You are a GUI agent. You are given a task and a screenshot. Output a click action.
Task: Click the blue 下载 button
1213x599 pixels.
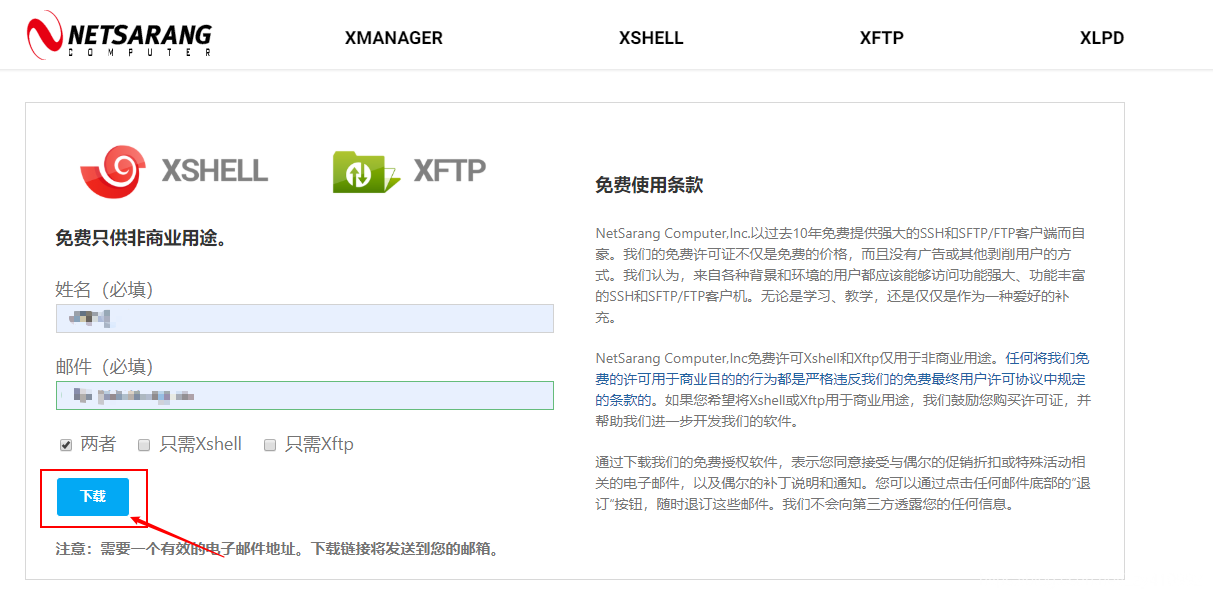(x=93, y=497)
